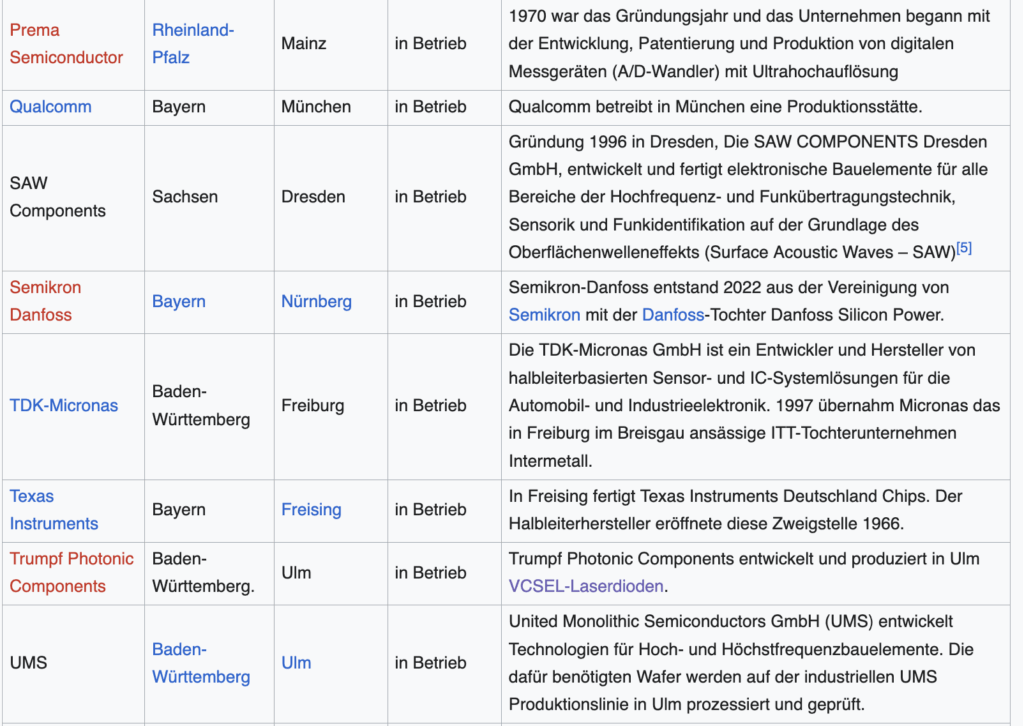This screenshot has width=1024, height=726.
Task: Click the SAW Components name cell
Action: 43,197
